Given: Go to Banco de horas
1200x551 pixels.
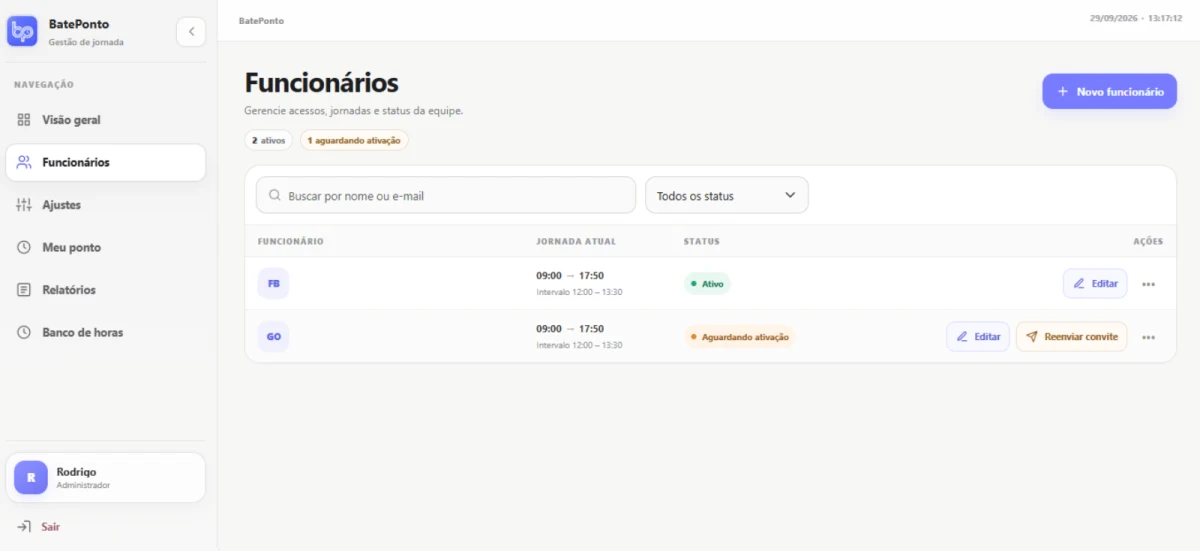Looking at the screenshot, I should 106,332.
